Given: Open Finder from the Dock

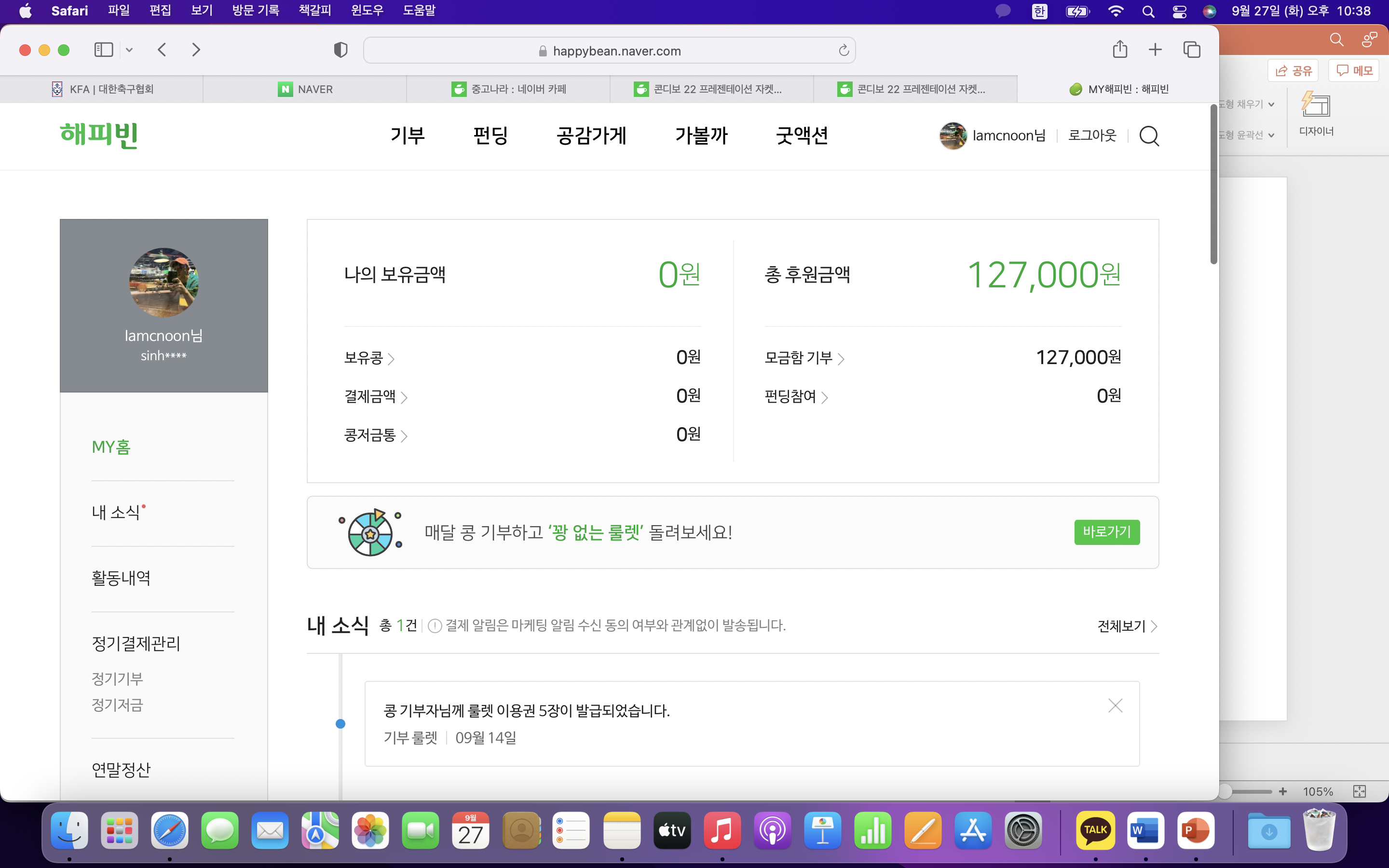Looking at the screenshot, I should pyautogui.click(x=69, y=831).
